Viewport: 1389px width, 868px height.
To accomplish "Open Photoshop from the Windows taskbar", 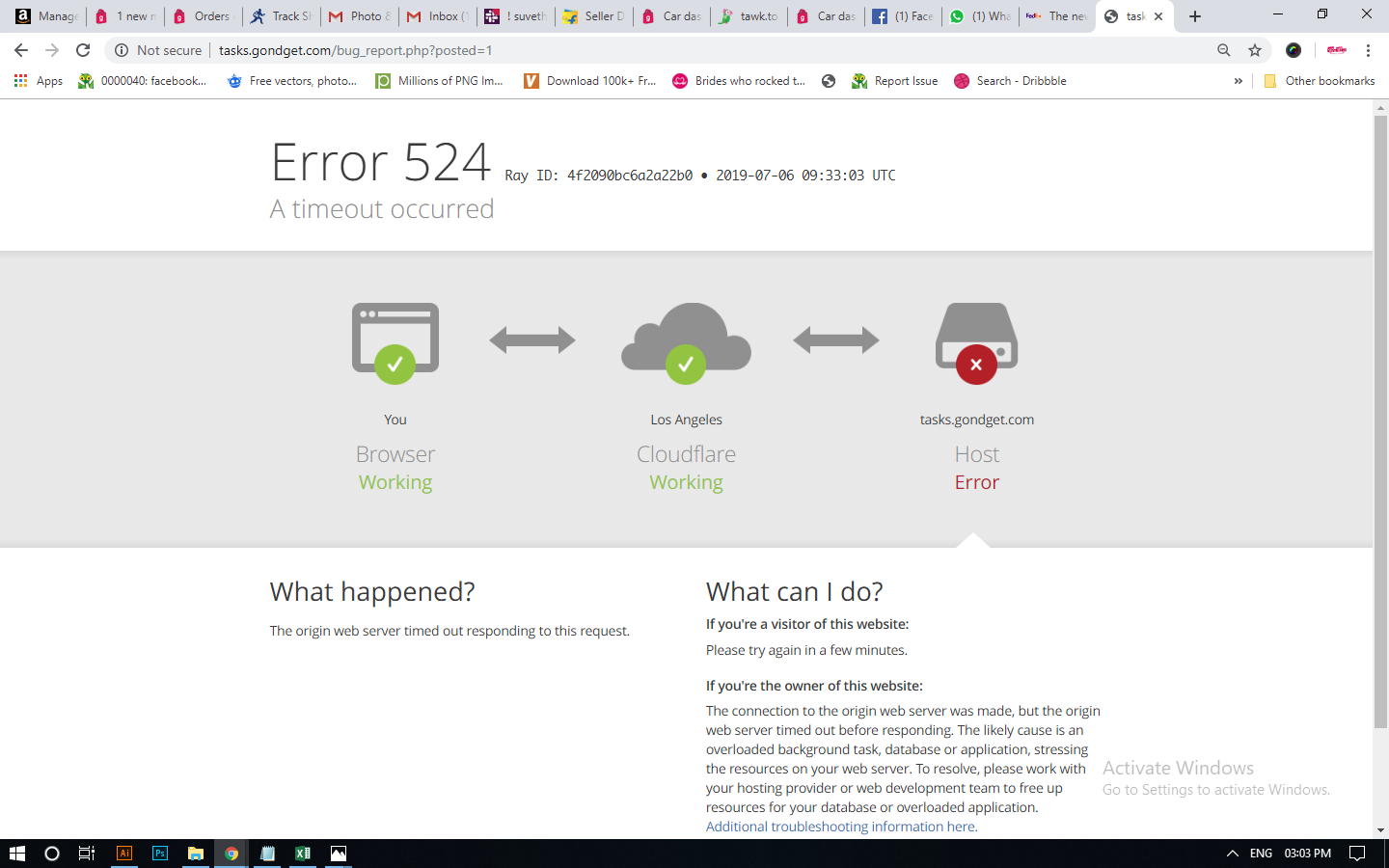I will (x=160, y=854).
